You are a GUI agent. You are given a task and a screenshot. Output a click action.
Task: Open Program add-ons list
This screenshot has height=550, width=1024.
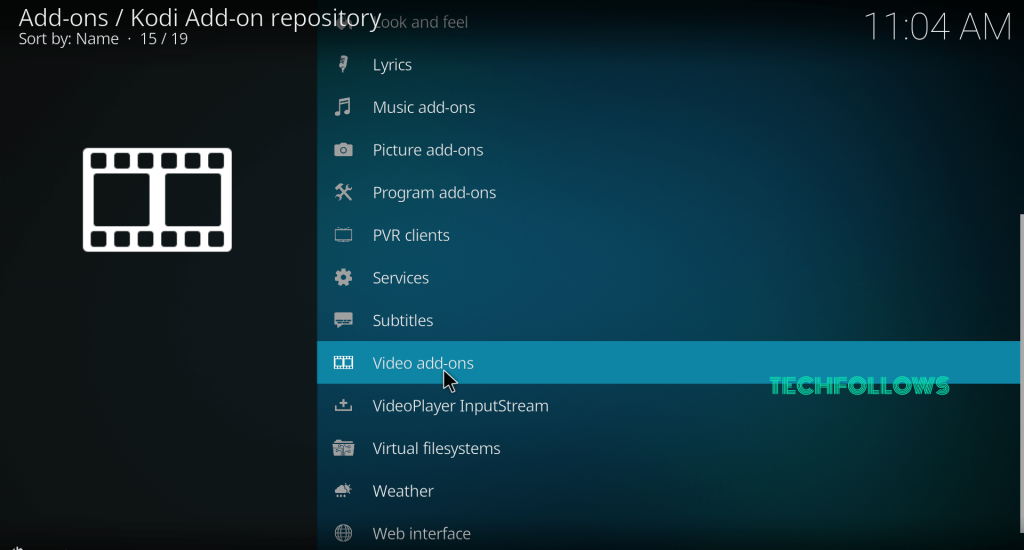tap(668, 193)
